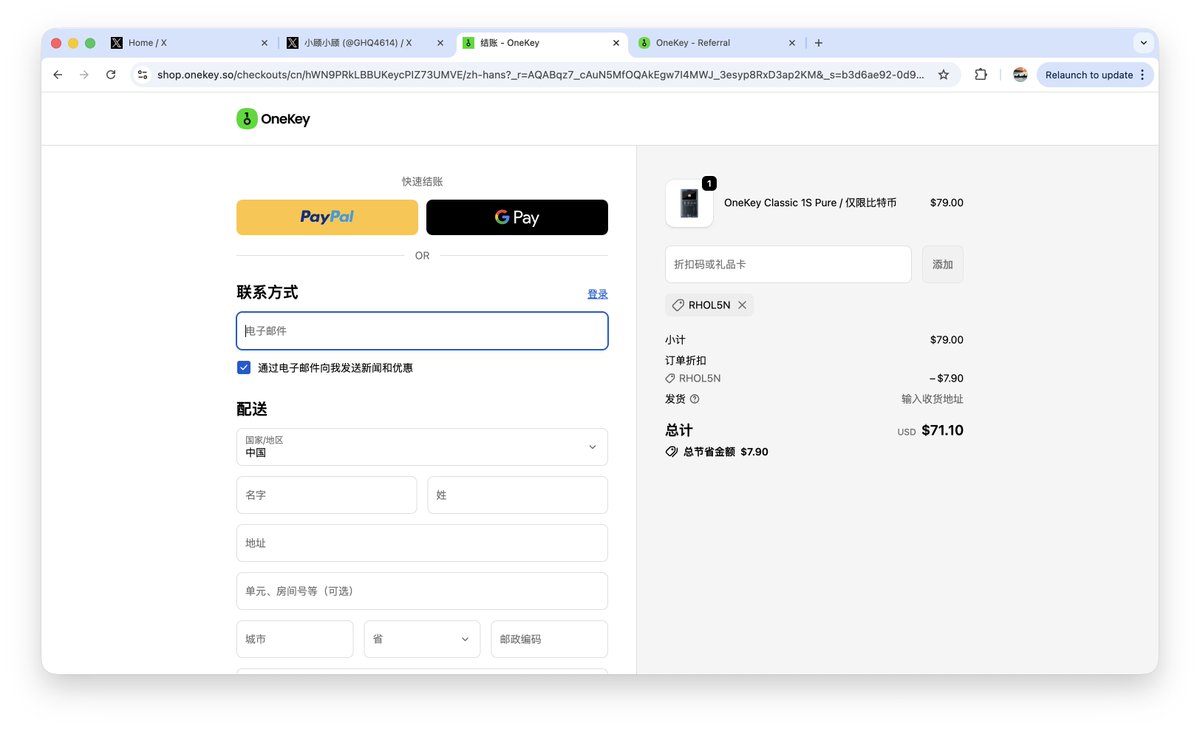Click the 姓 last name field

pyautogui.click(x=517, y=495)
